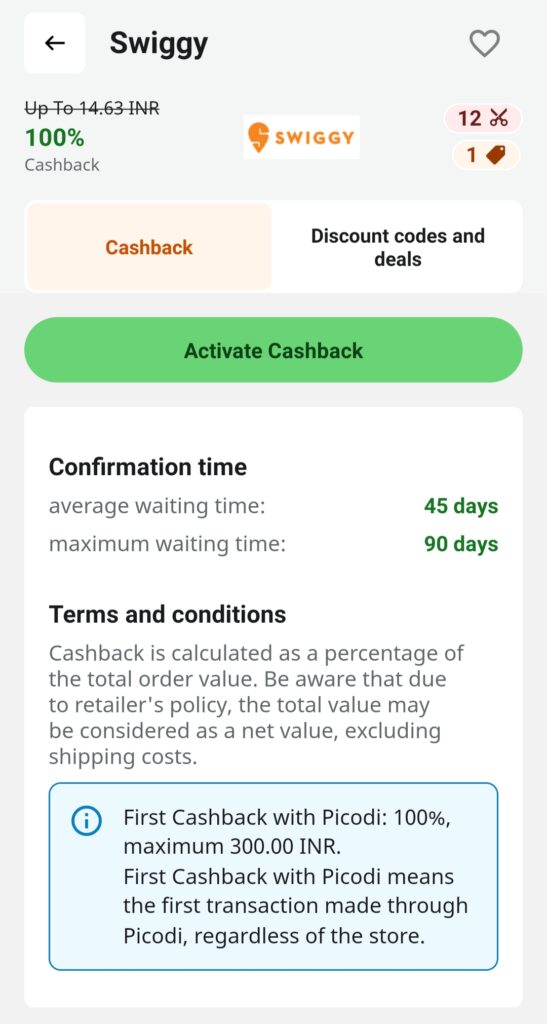547x1024 pixels.
Task: Tap the First Cashback with Picodi notice
Action: [x=274, y=876]
